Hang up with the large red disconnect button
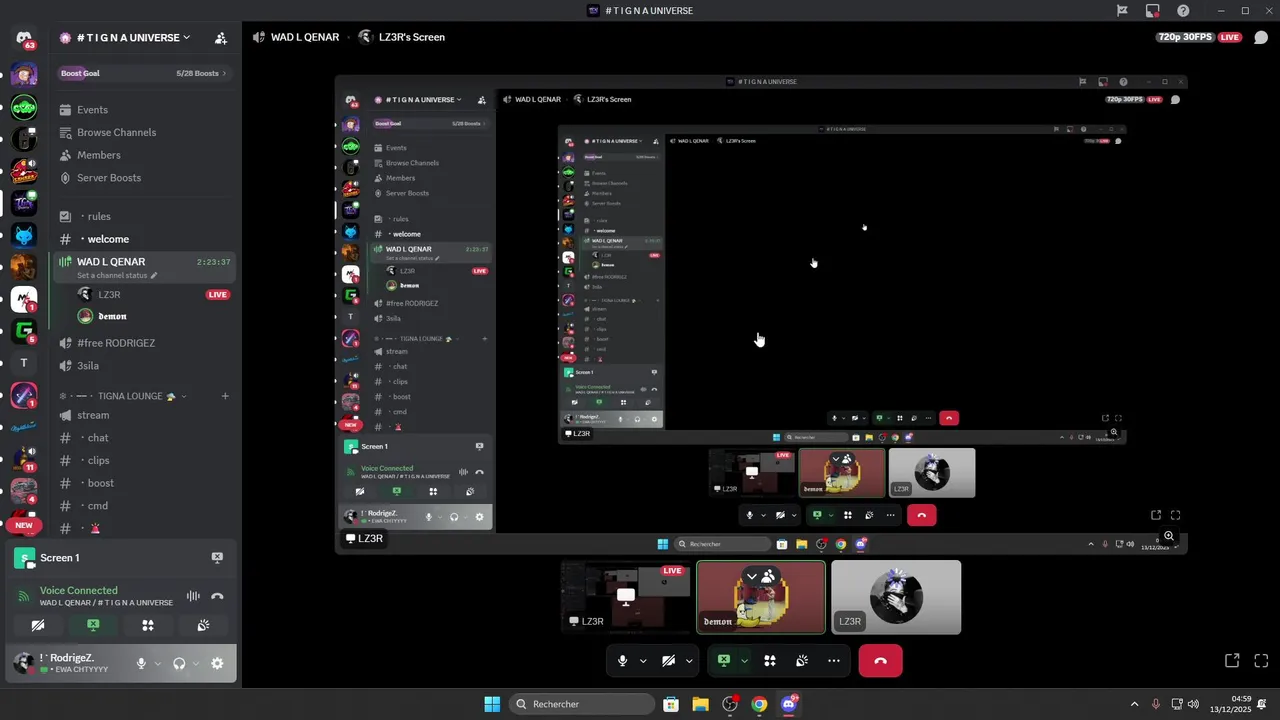Viewport: 1280px width, 720px height. coord(880,661)
